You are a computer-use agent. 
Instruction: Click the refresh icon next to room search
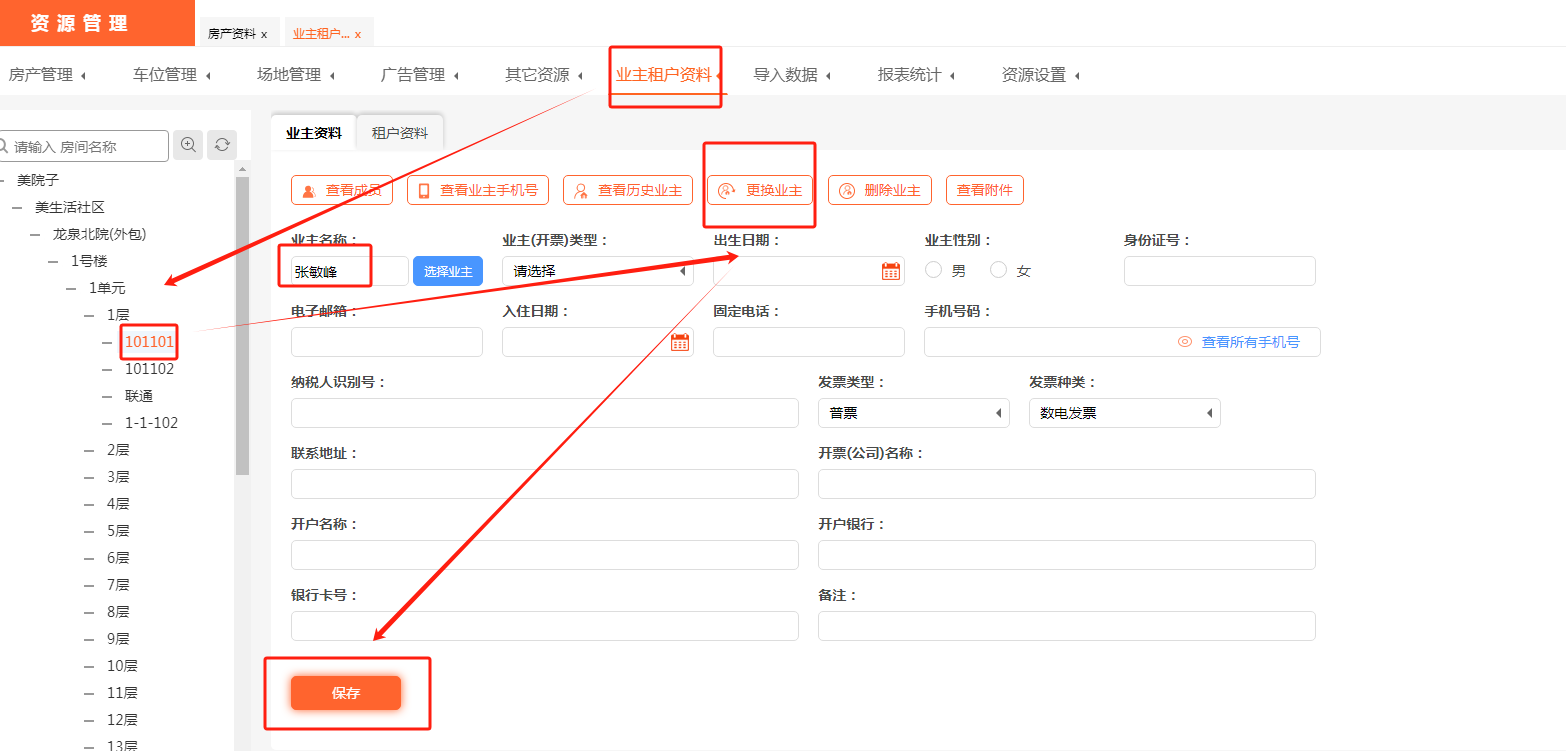[x=222, y=145]
